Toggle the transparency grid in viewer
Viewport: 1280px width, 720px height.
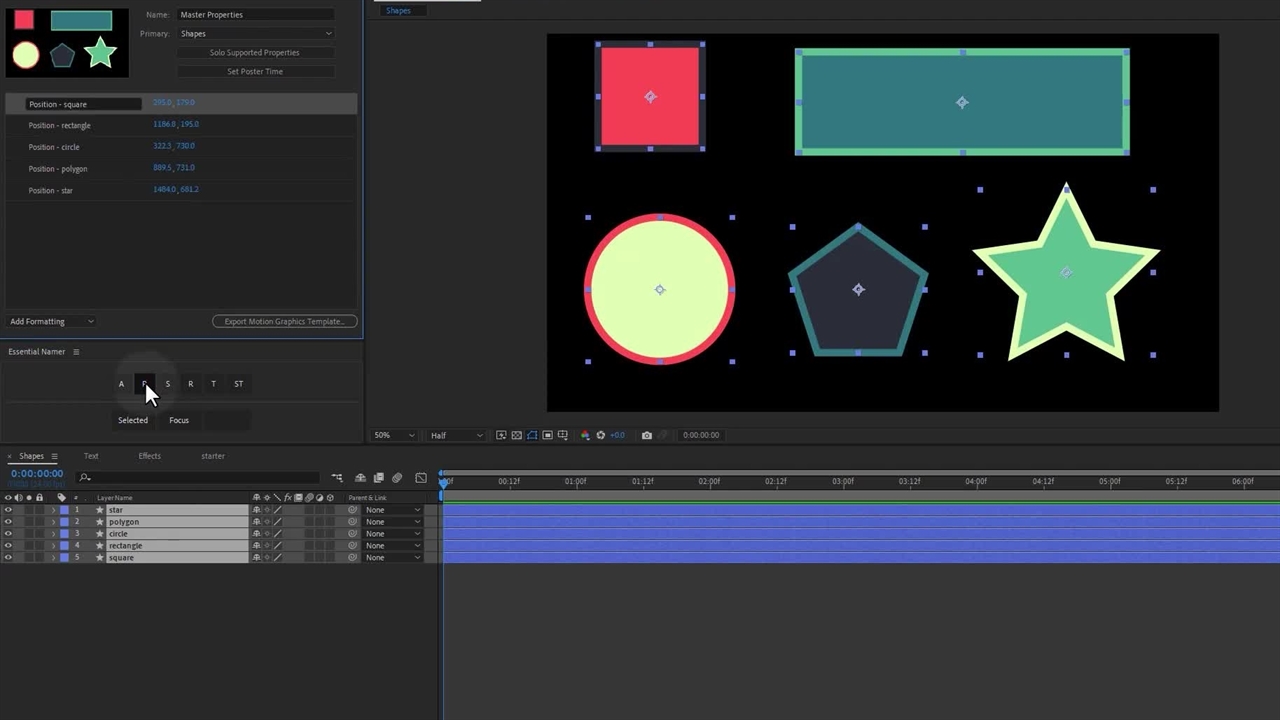click(516, 435)
